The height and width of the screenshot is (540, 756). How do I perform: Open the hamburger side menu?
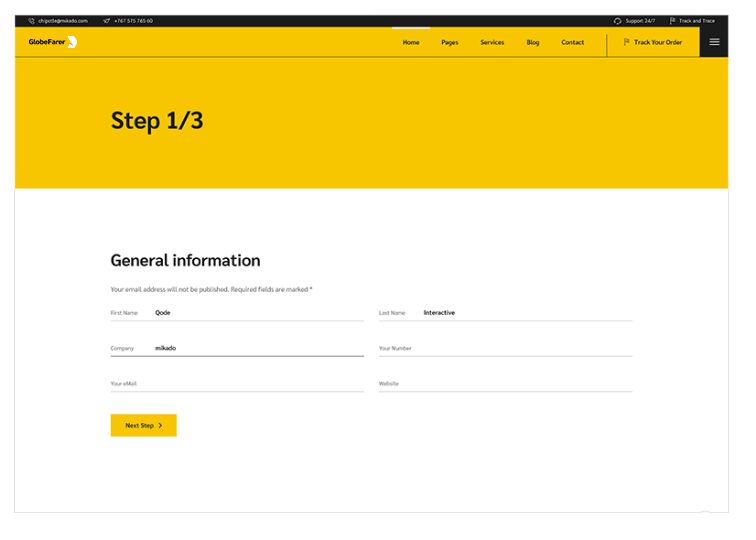click(714, 42)
